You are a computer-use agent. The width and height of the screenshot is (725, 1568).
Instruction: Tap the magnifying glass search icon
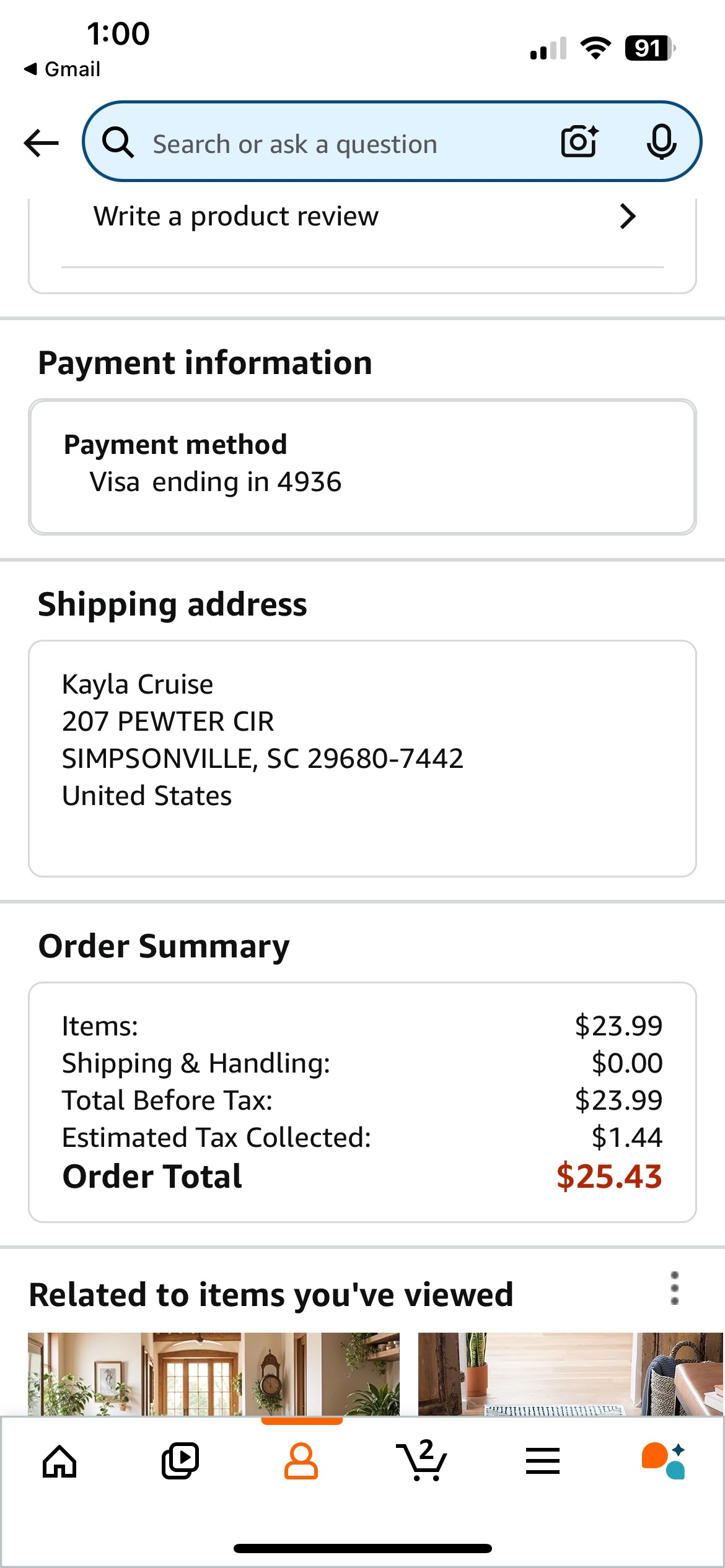pos(118,142)
